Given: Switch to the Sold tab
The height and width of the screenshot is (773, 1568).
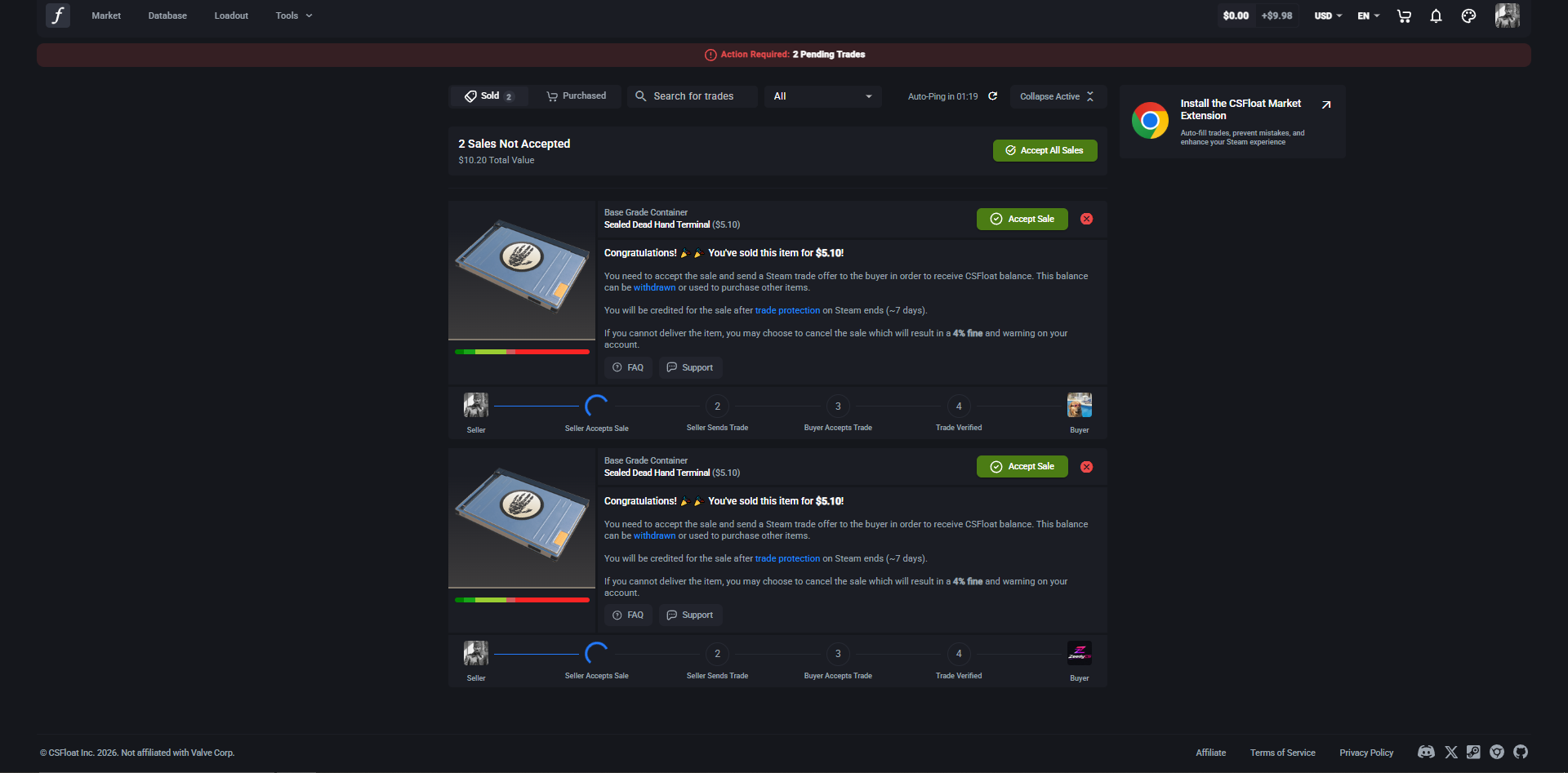Looking at the screenshot, I should tap(489, 96).
